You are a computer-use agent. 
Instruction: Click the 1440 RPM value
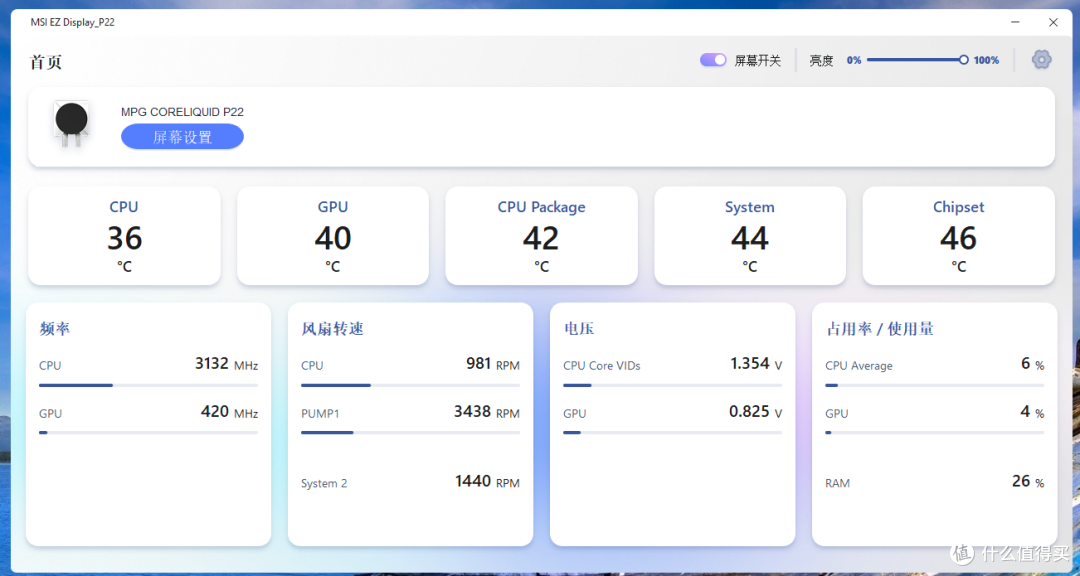(487, 482)
